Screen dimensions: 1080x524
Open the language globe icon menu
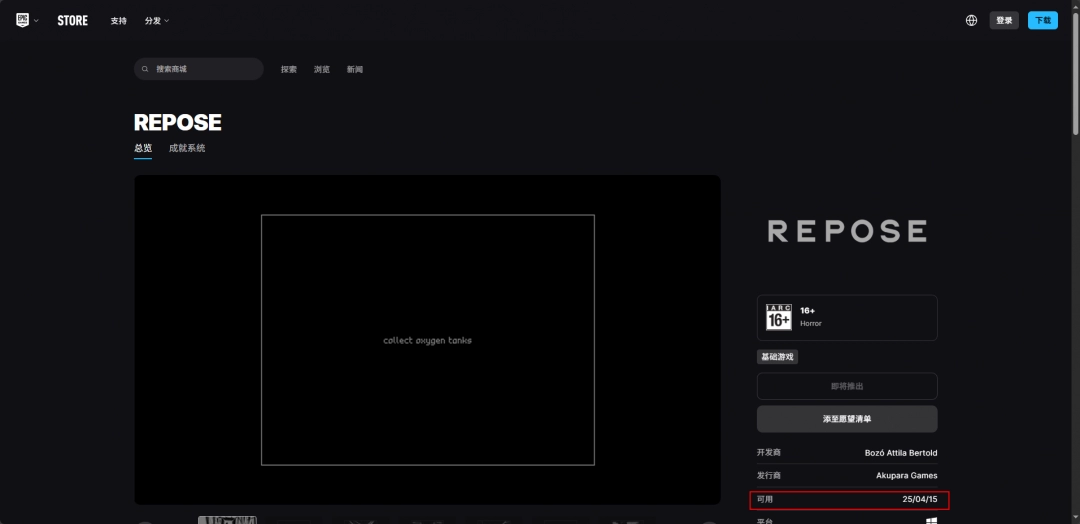pyautogui.click(x=971, y=20)
